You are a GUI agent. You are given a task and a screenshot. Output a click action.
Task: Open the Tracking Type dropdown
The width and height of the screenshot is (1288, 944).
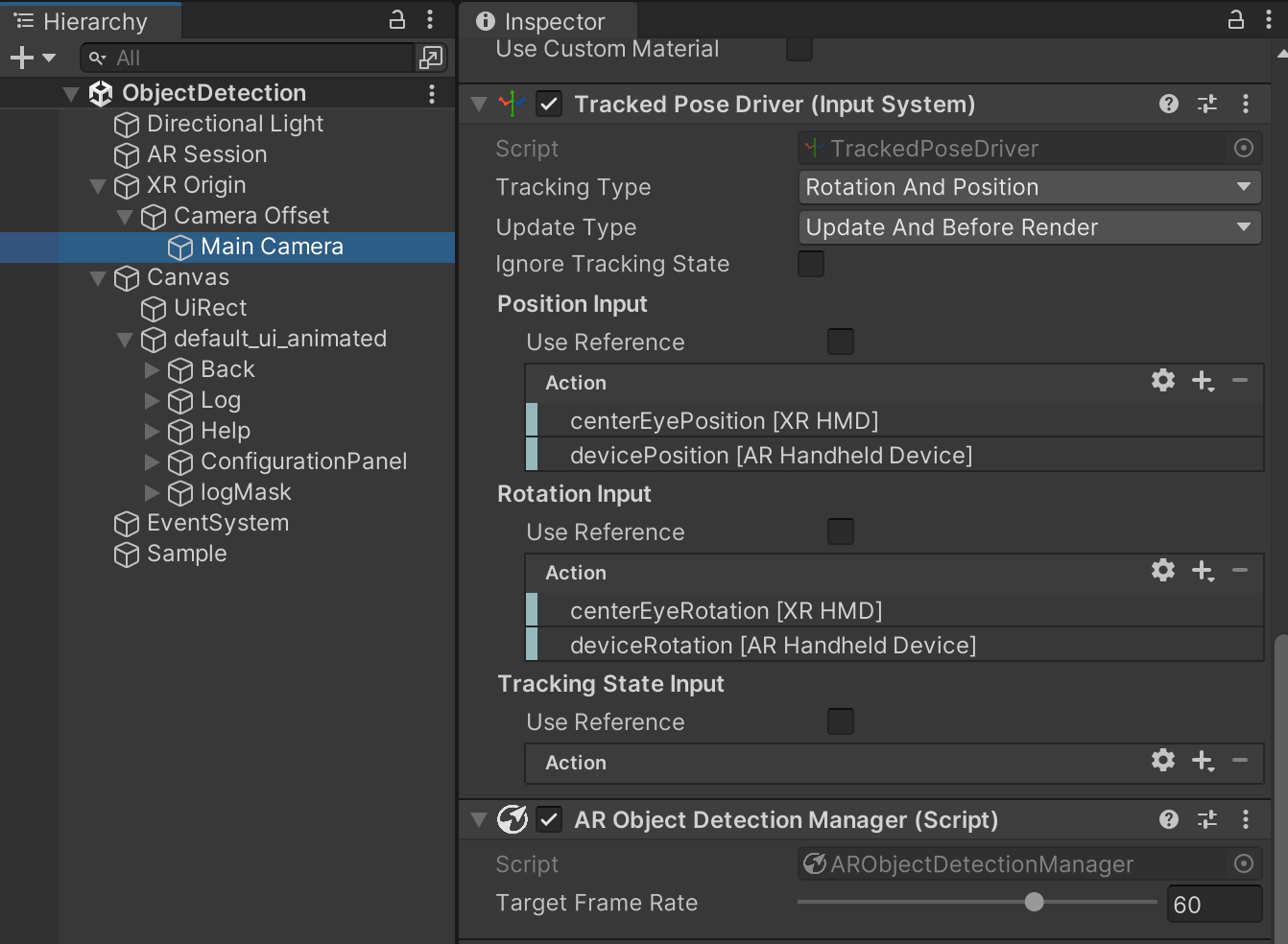[x=1029, y=187]
